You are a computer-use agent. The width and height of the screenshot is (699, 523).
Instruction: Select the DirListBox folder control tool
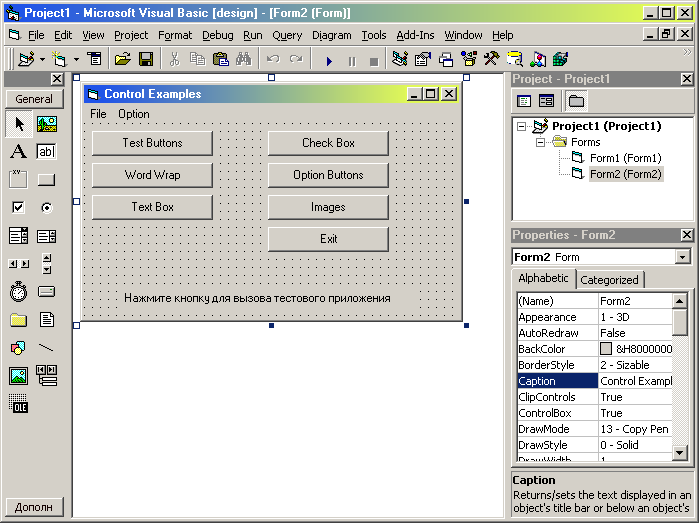click(x=19, y=319)
